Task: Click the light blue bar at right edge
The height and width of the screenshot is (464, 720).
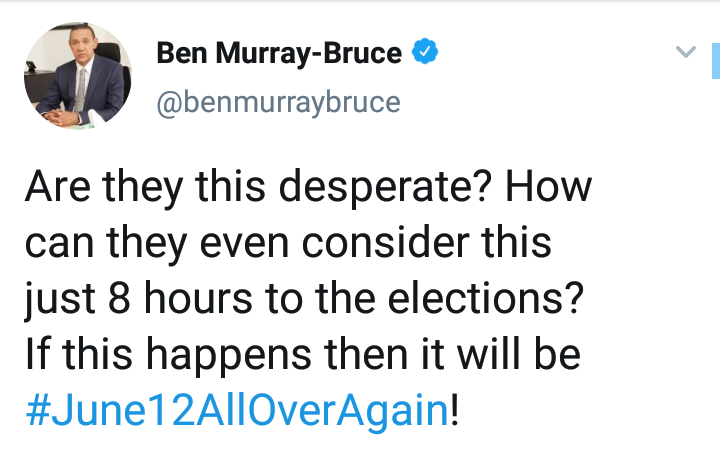Action: [715, 62]
